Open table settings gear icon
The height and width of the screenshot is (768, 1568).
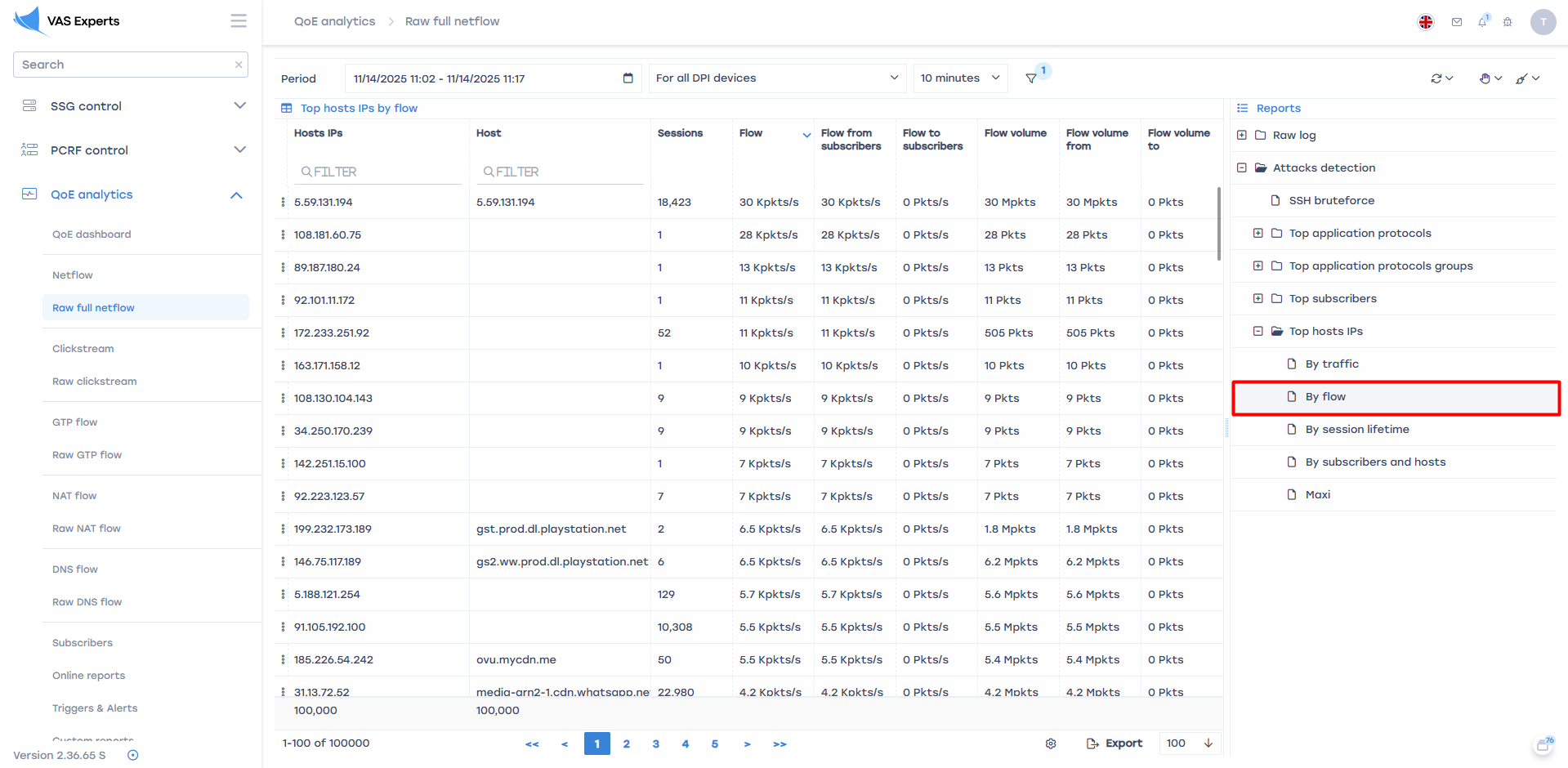pyautogui.click(x=1051, y=743)
